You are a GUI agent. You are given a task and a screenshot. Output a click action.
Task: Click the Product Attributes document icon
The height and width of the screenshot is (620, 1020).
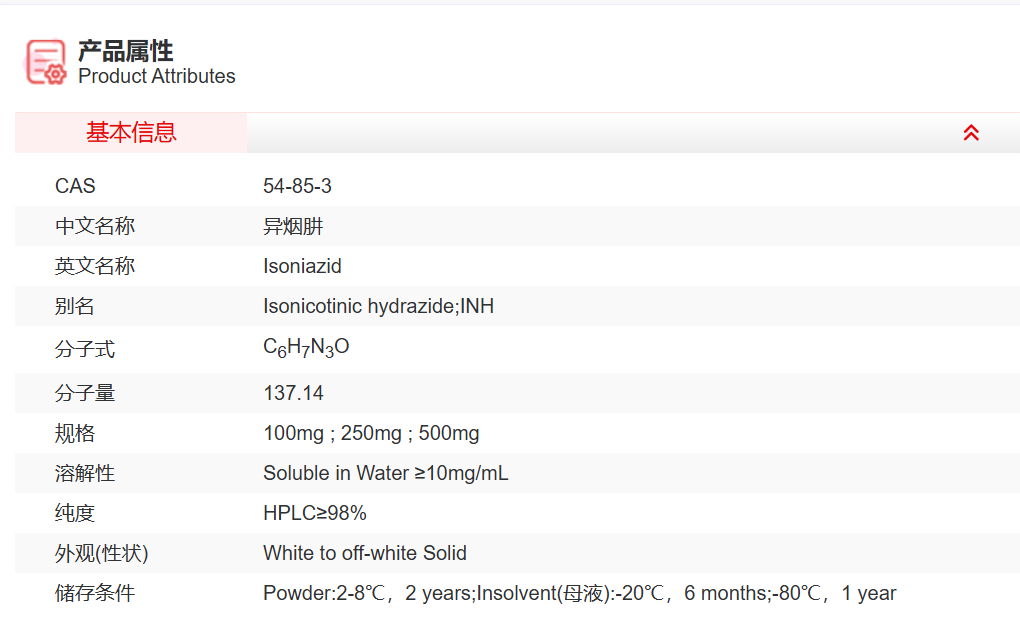click(46, 63)
